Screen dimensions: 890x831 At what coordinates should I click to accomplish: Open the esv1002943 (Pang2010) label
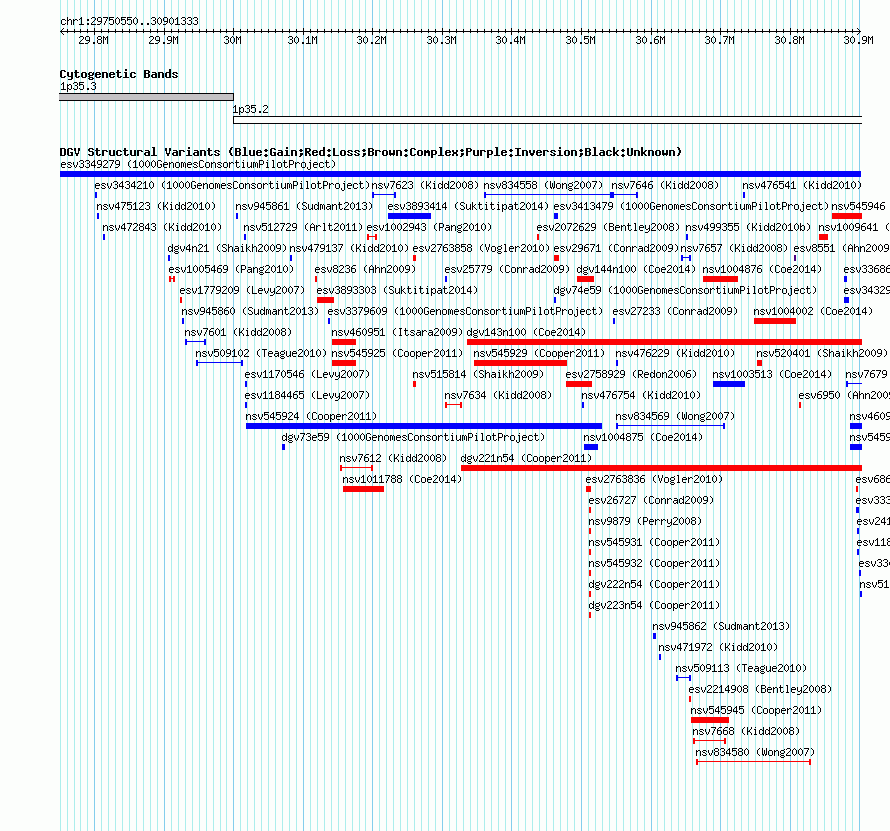tap(429, 227)
